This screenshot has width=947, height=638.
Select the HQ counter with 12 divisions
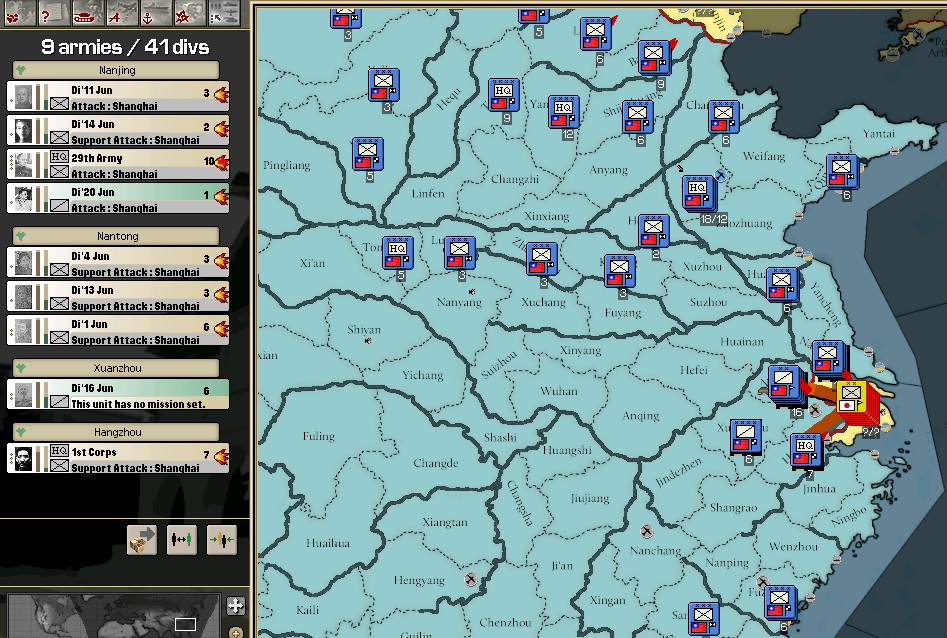click(x=563, y=112)
